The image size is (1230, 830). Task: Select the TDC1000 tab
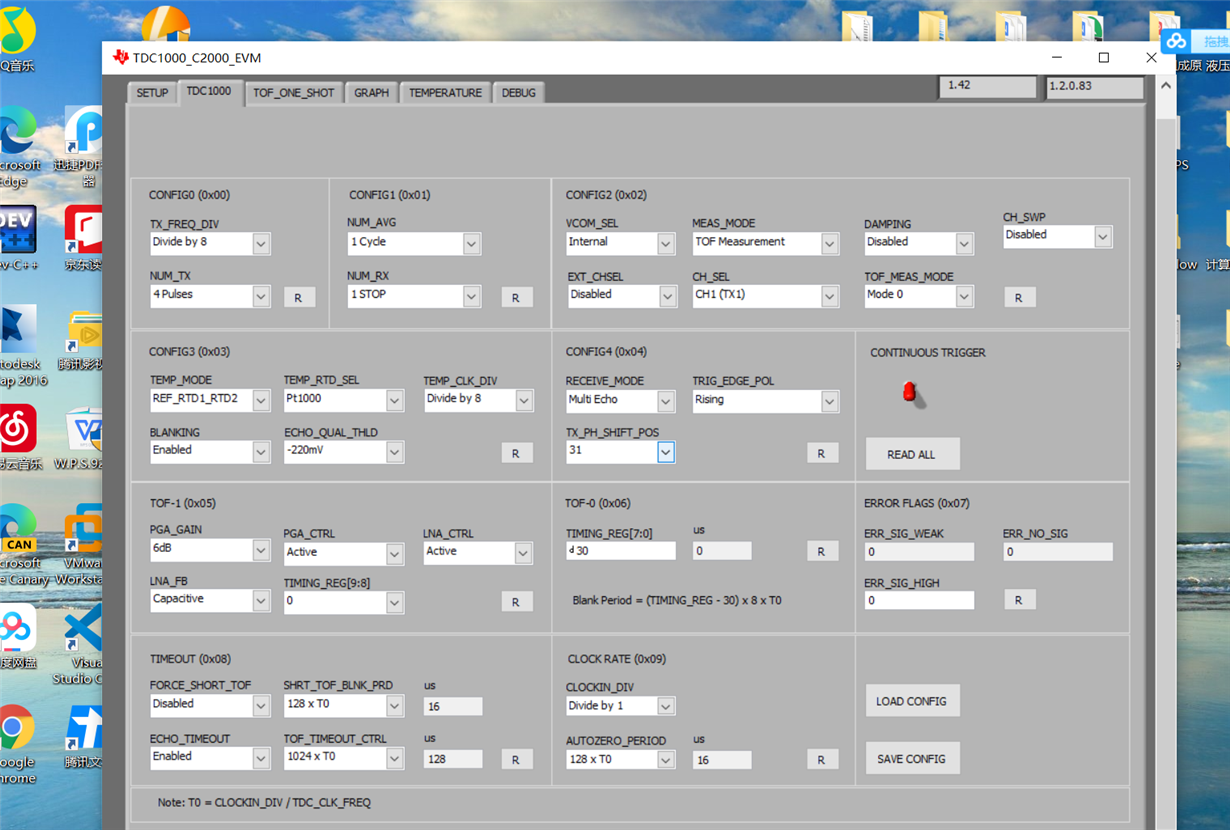point(209,91)
